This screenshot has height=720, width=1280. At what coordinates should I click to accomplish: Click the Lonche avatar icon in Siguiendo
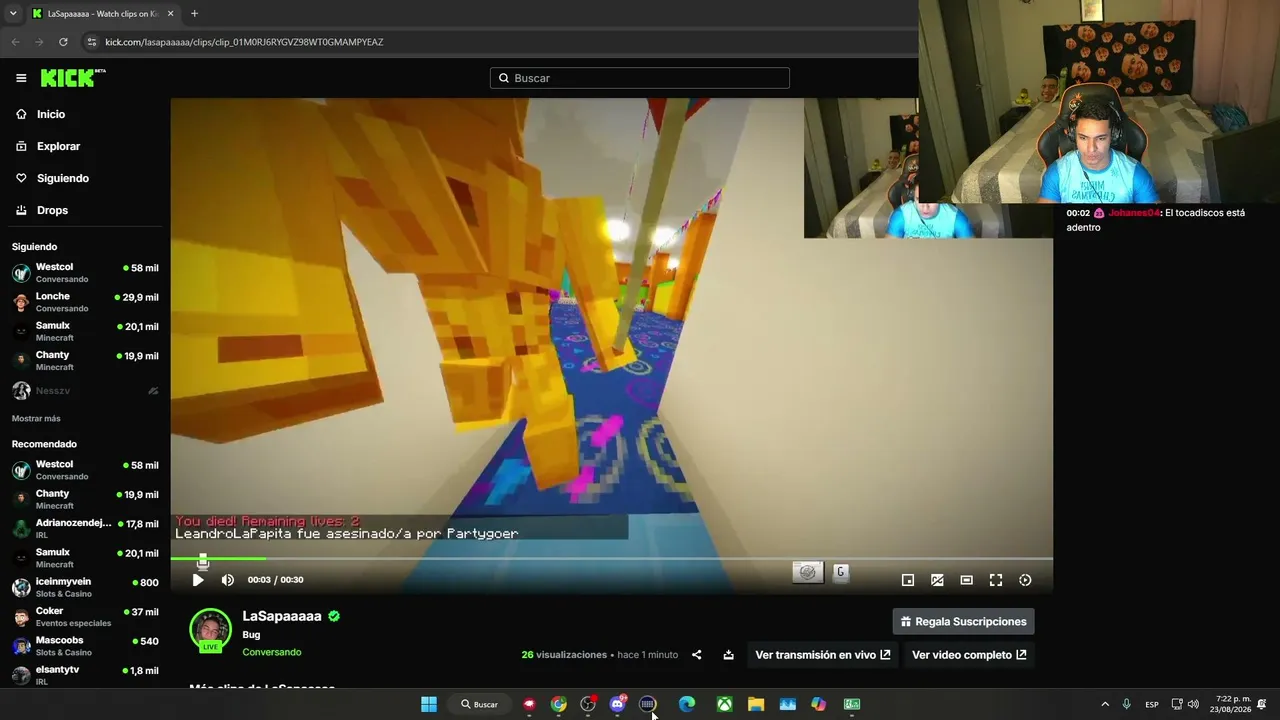tap(21, 302)
